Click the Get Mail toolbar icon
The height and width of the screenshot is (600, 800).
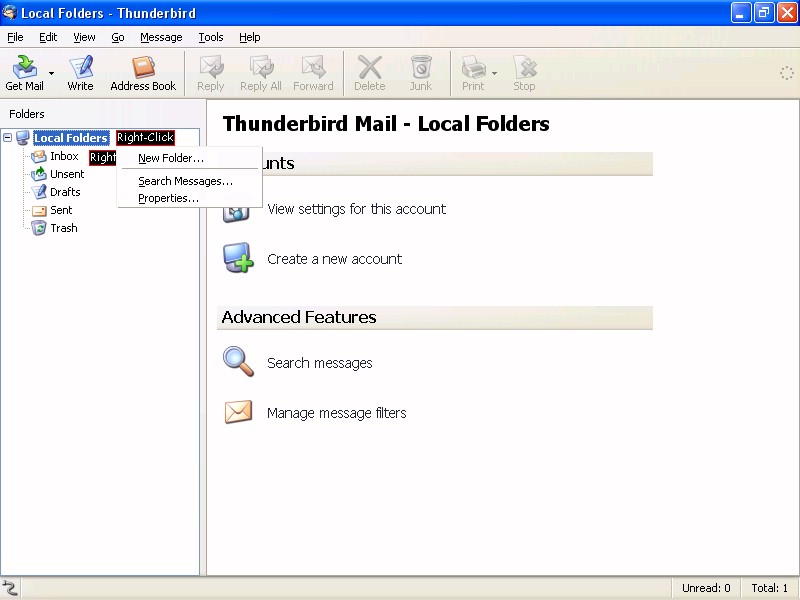pos(24,73)
